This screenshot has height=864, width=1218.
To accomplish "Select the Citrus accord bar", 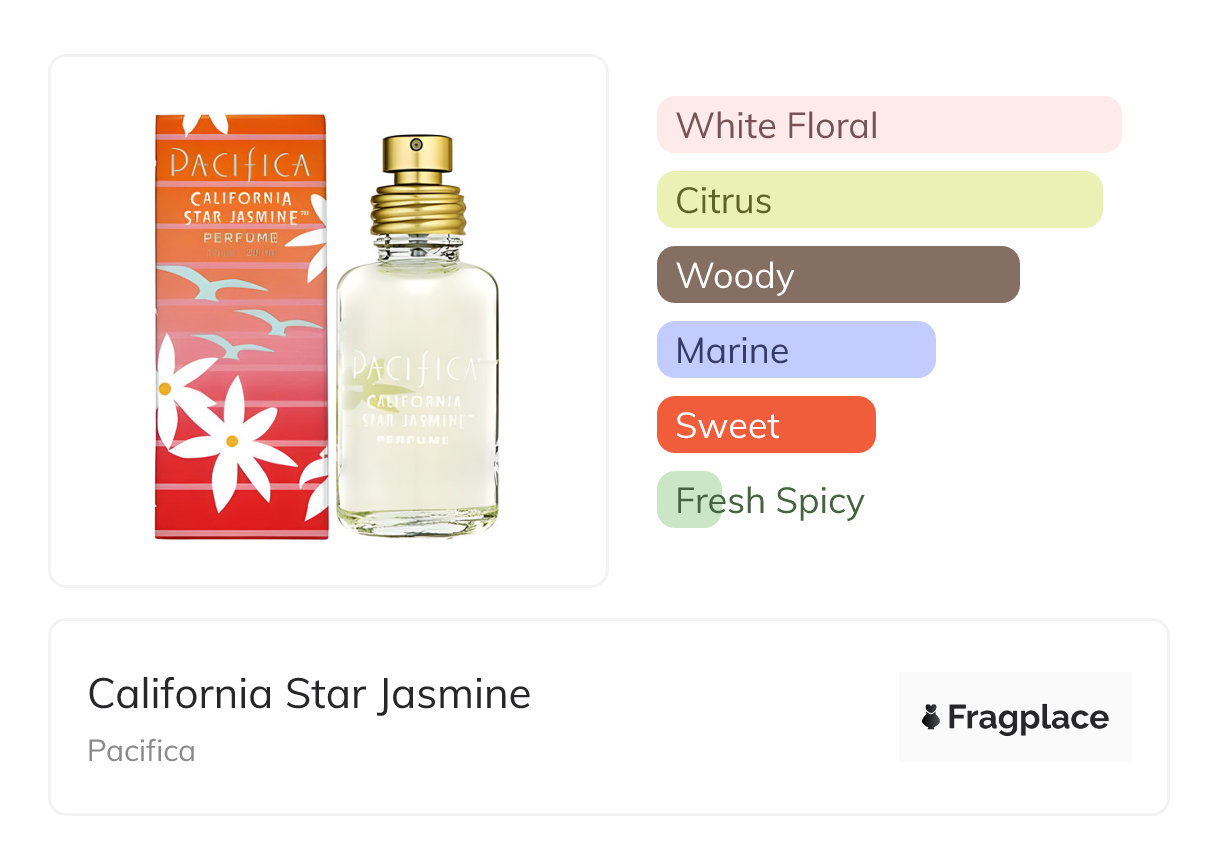I will tap(879, 200).
